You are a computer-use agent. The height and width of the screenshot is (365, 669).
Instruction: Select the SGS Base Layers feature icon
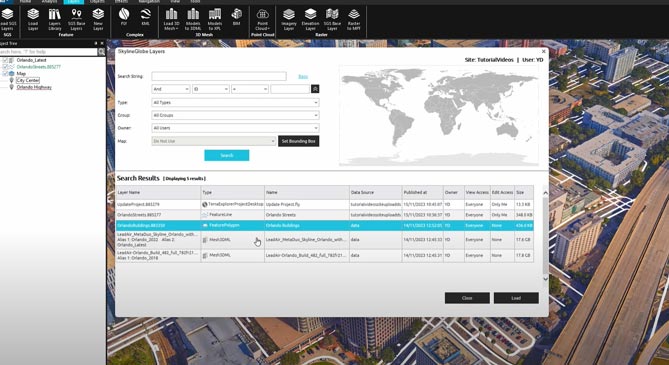pyautogui.click(x=76, y=19)
